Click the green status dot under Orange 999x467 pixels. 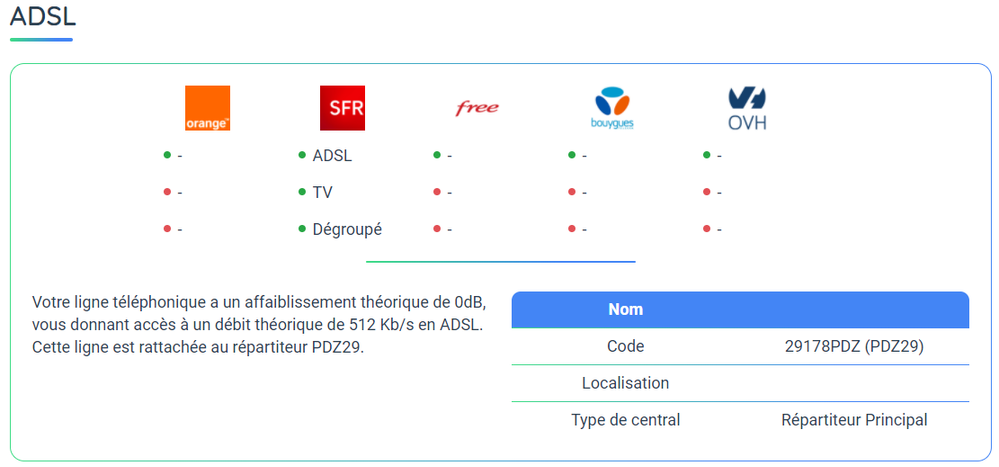pos(167,155)
